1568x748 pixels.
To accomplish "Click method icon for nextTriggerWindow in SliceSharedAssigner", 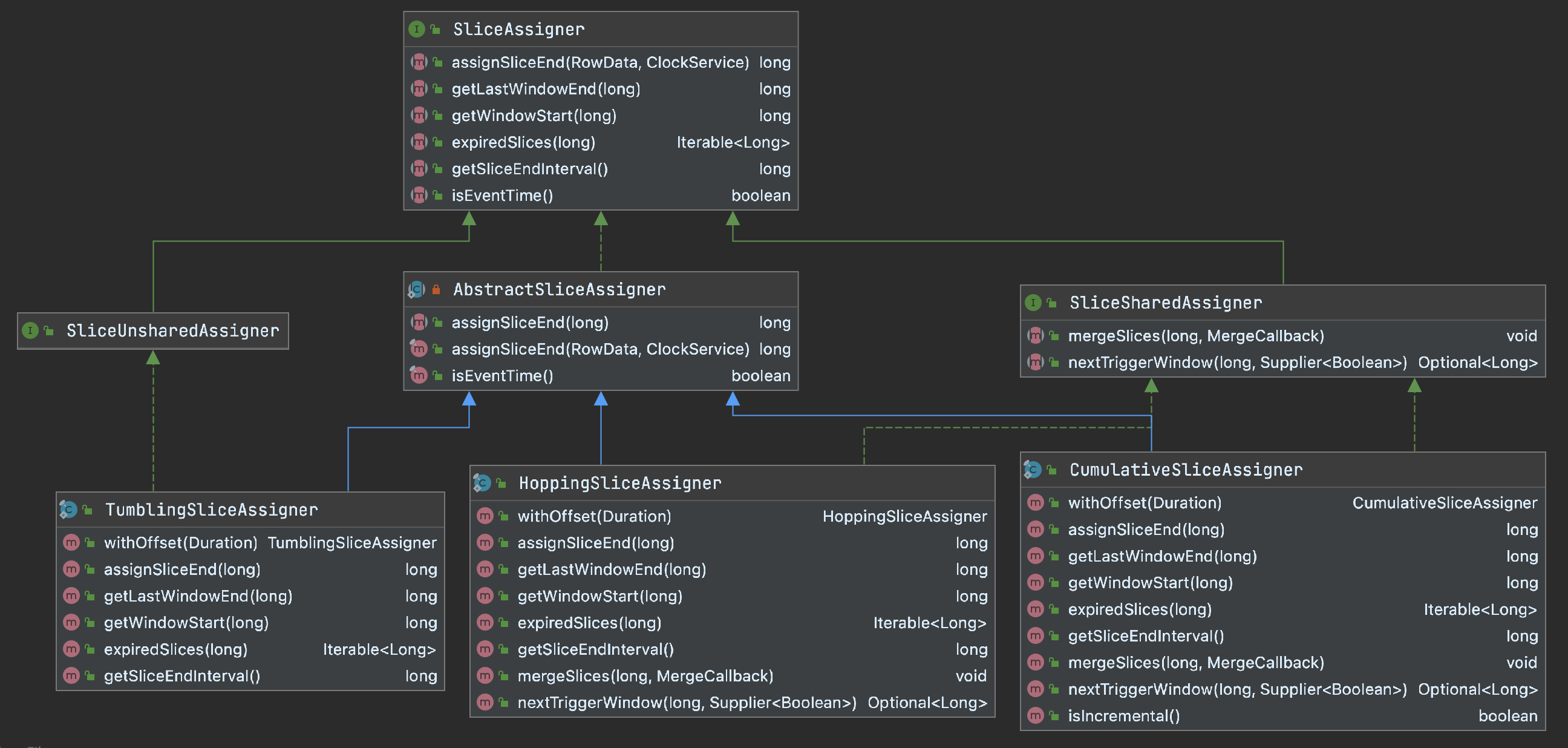I will point(1036,363).
